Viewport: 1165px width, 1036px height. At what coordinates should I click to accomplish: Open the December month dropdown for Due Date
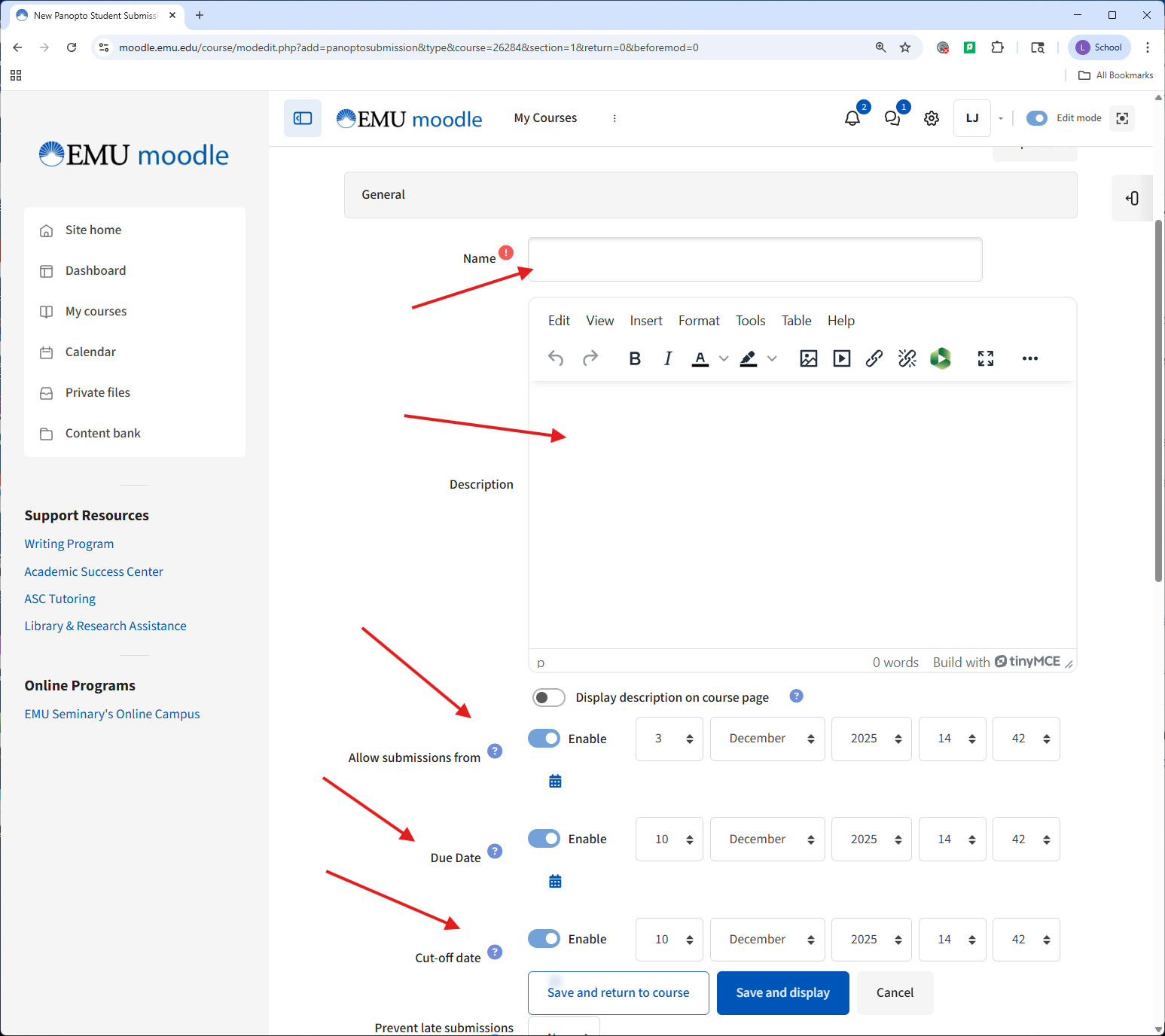click(767, 839)
